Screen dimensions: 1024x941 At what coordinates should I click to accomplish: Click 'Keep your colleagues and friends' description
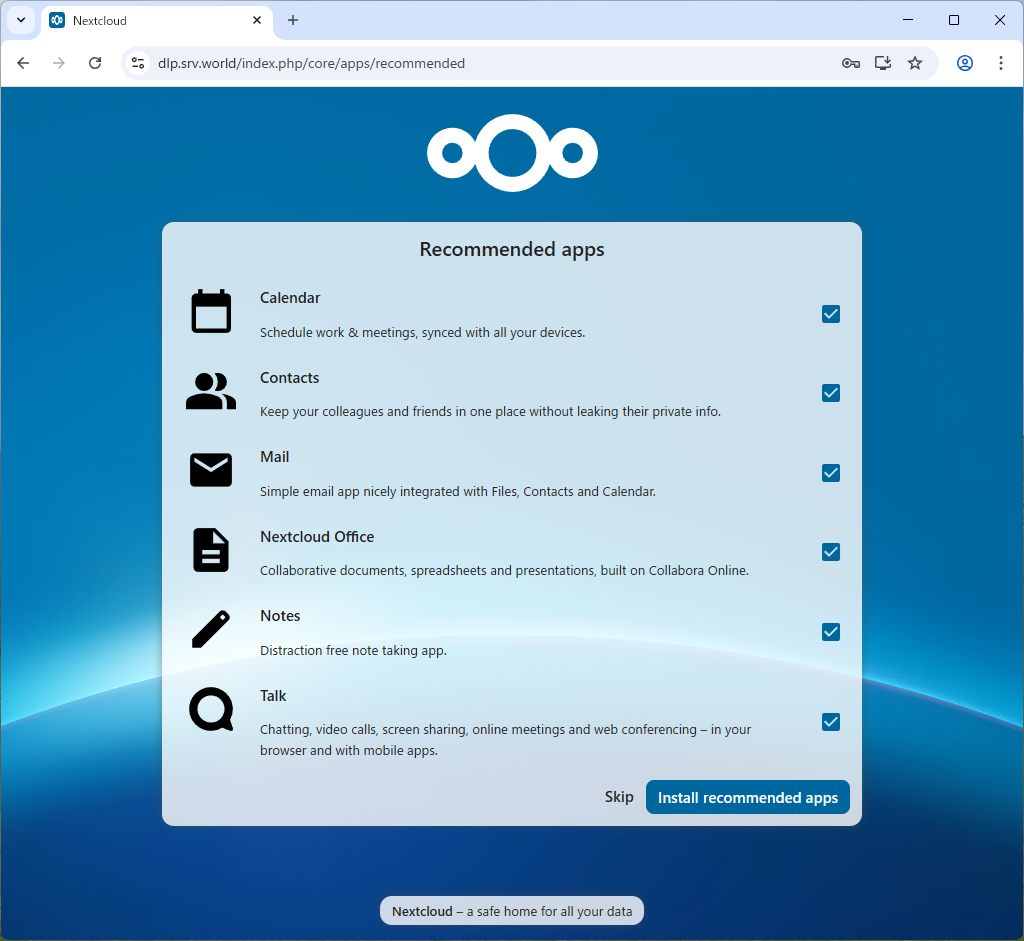[x=490, y=411]
